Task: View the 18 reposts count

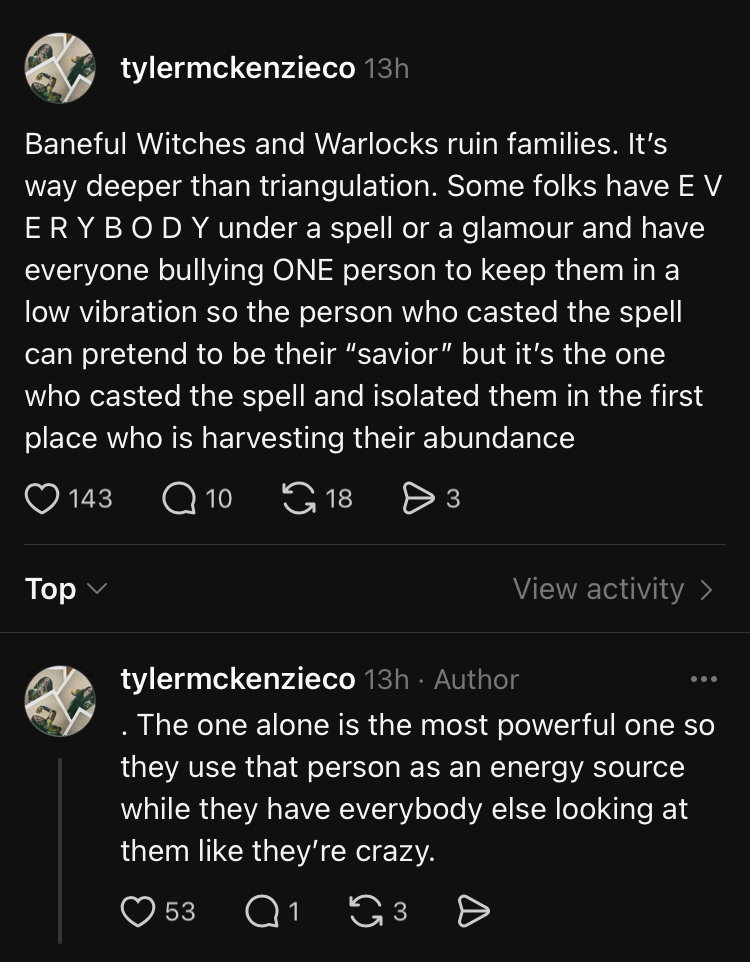Action: pyautogui.click(x=339, y=497)
